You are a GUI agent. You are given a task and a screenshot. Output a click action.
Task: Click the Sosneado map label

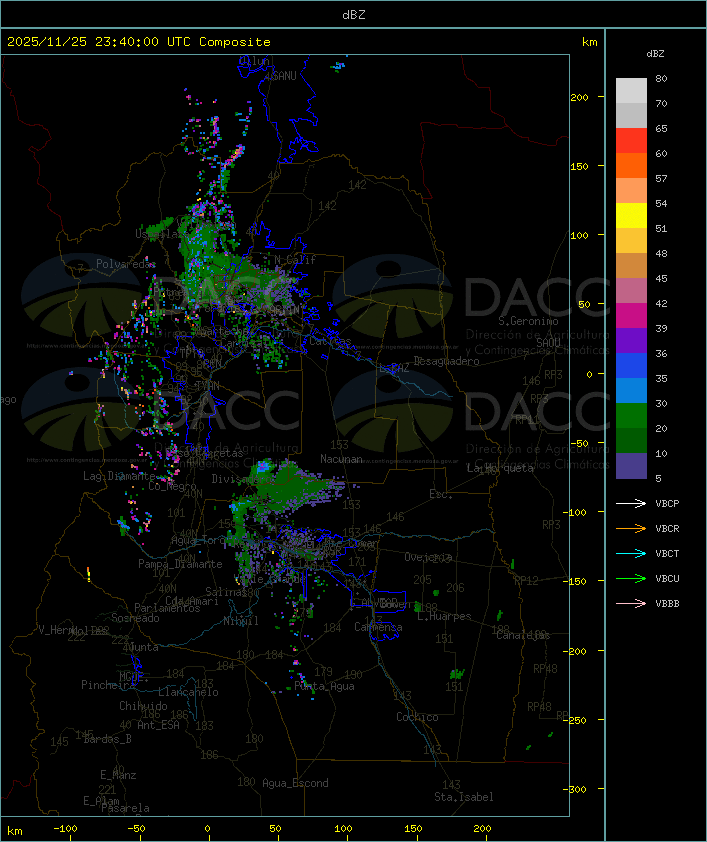pos(135,618)
